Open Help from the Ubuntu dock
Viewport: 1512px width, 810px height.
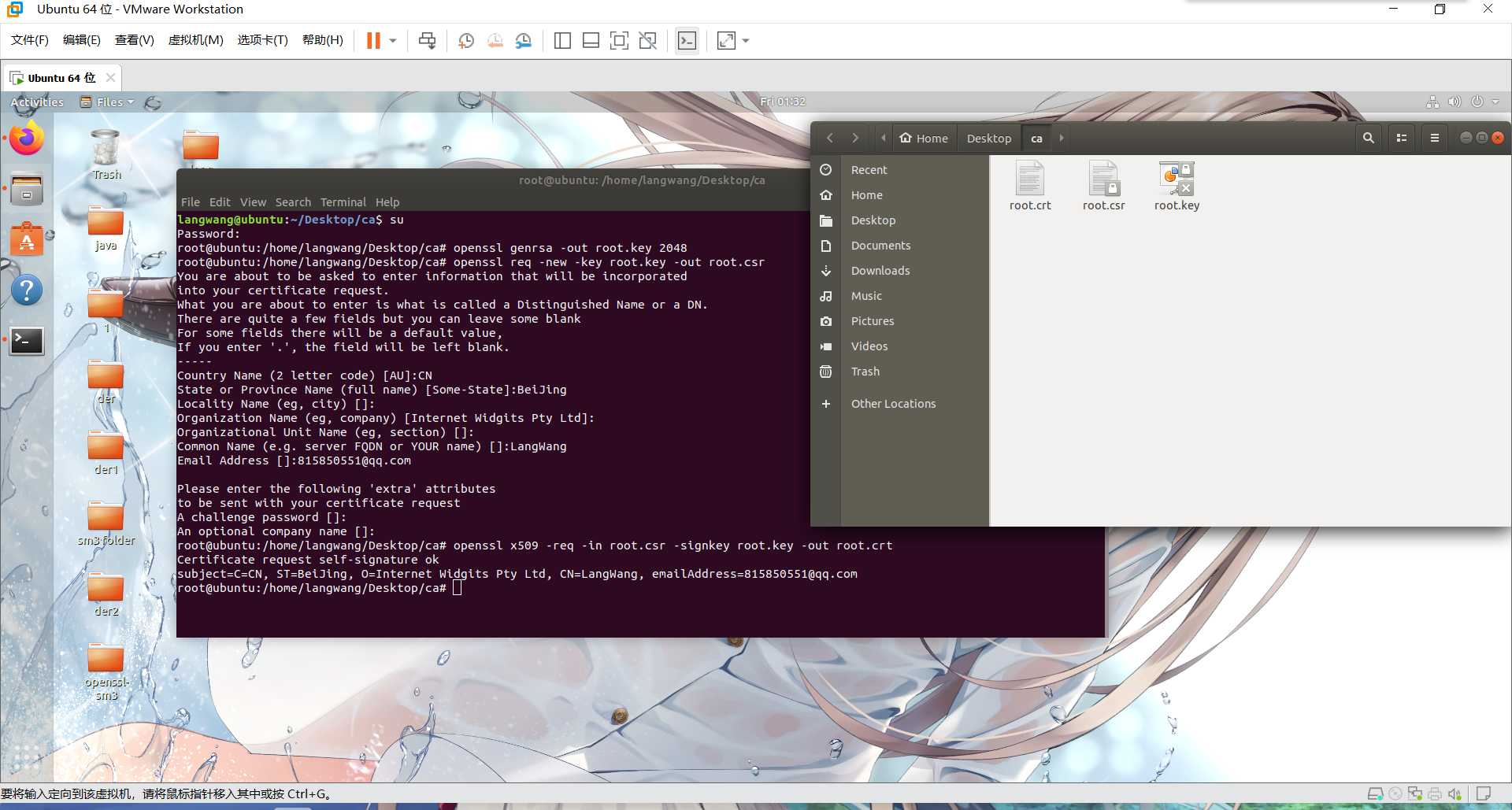click(x=27, y=290)
